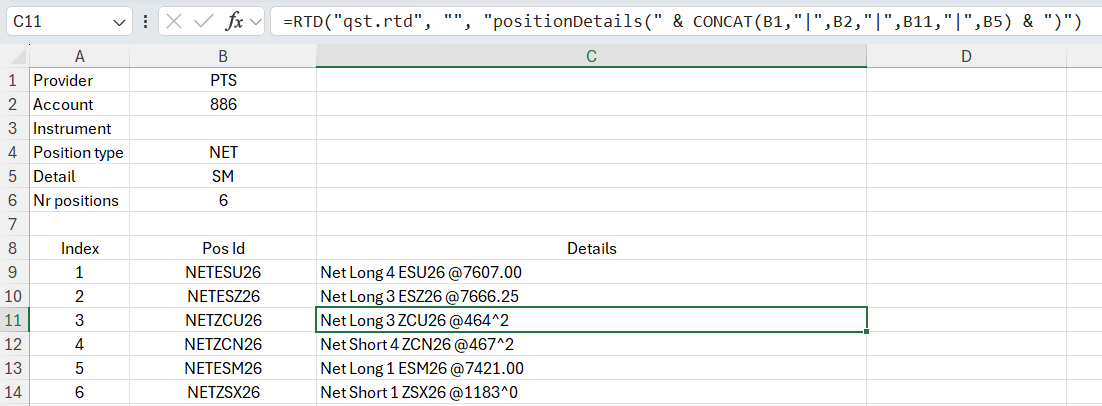Screen dimensions: 1102x406
Task: Click the Pos Id heading cell
Action: point(223,248)
